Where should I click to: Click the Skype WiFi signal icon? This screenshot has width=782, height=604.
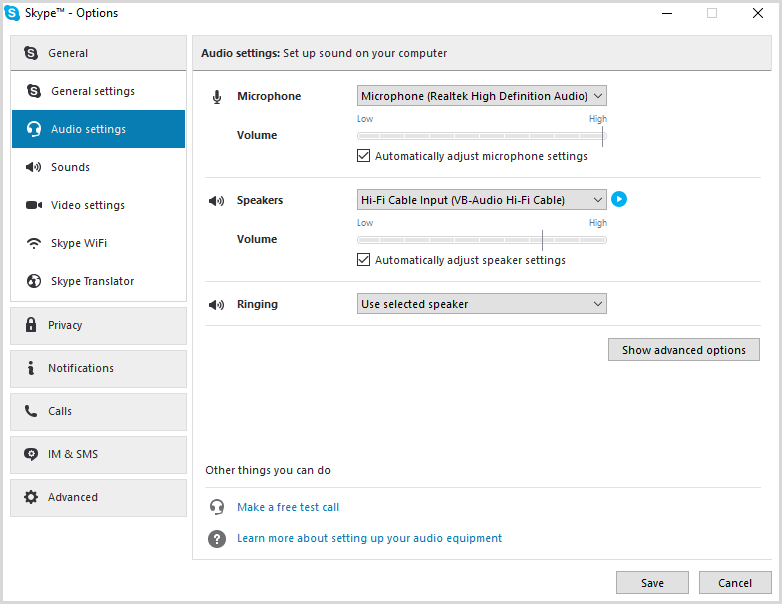[34, 243]
